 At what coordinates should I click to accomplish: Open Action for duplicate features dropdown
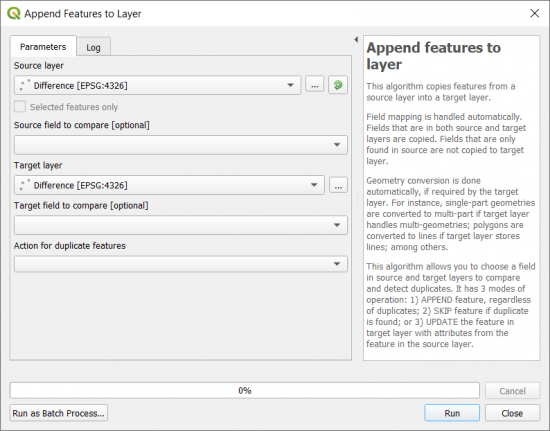coord(181,264)
